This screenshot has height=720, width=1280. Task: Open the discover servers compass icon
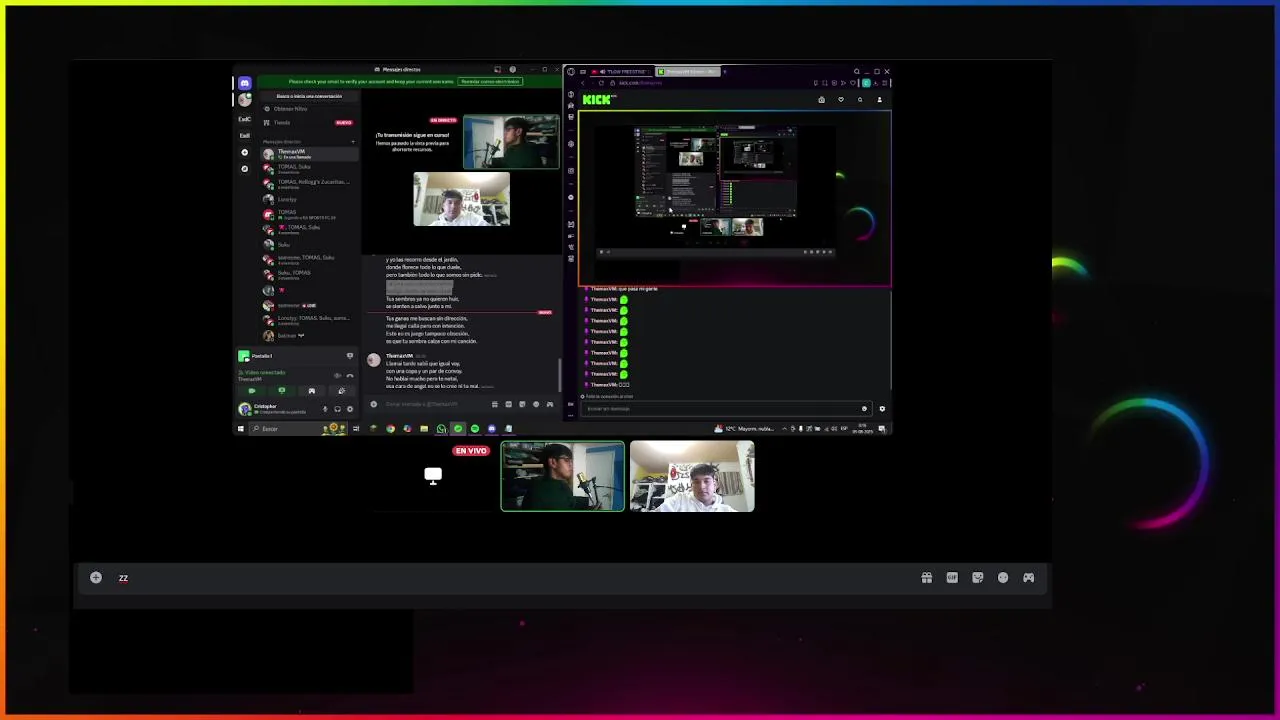pos(244,168)
